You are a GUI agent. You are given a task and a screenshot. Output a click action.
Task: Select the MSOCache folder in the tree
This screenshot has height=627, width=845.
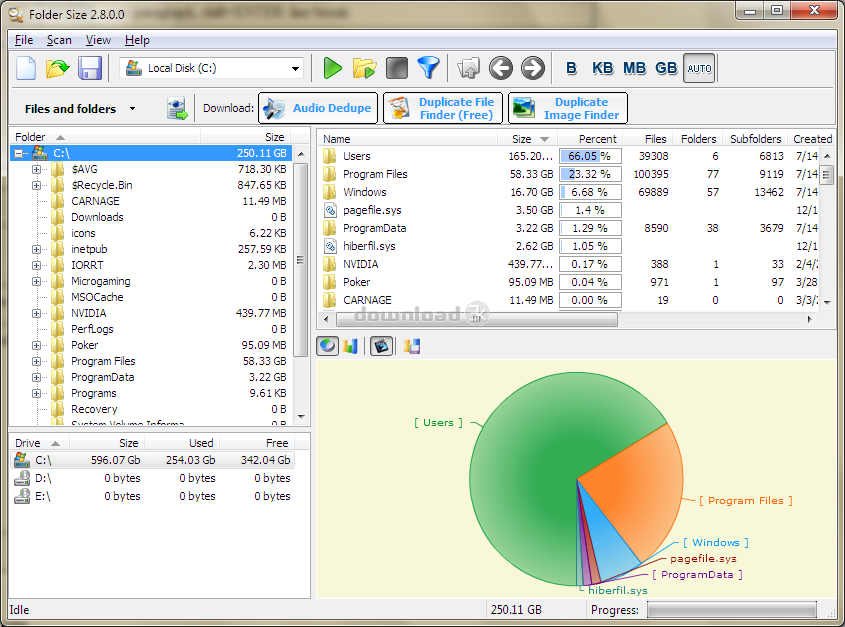pyautogui.click(x=97, y=297)
